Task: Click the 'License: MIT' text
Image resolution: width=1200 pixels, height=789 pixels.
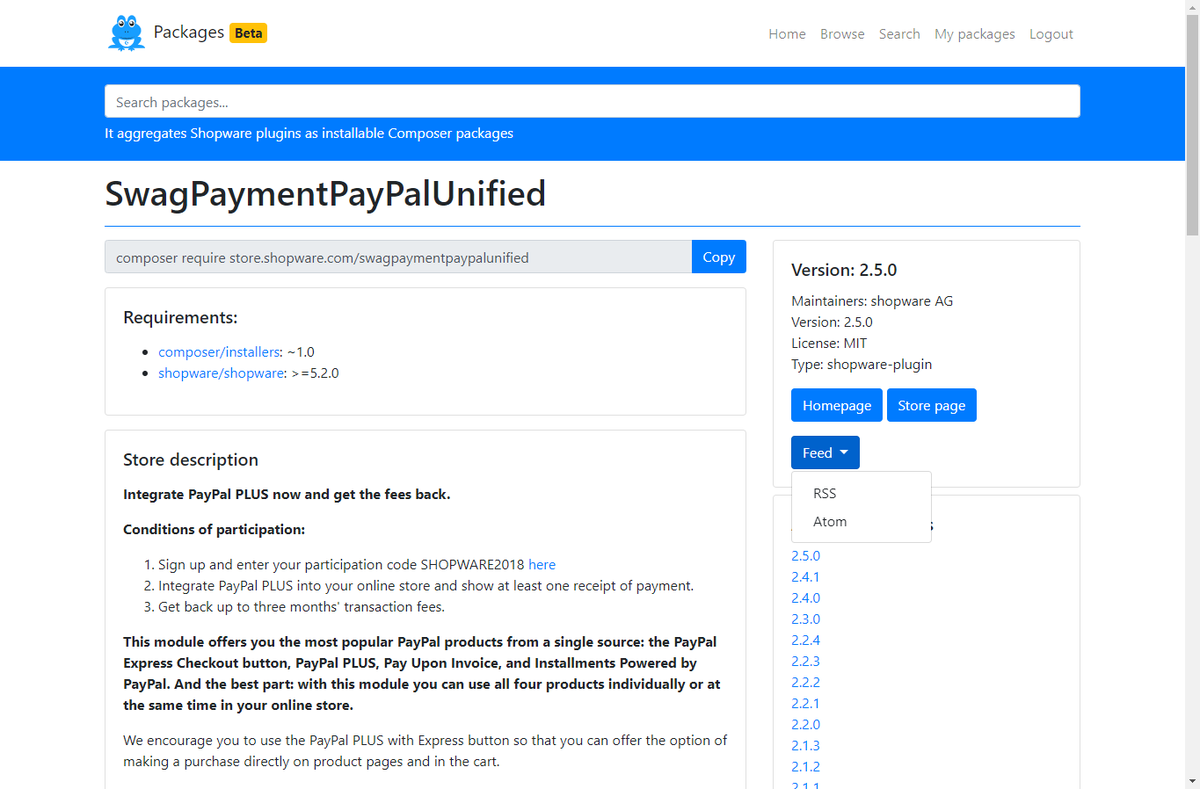Action: coord(829,343)
